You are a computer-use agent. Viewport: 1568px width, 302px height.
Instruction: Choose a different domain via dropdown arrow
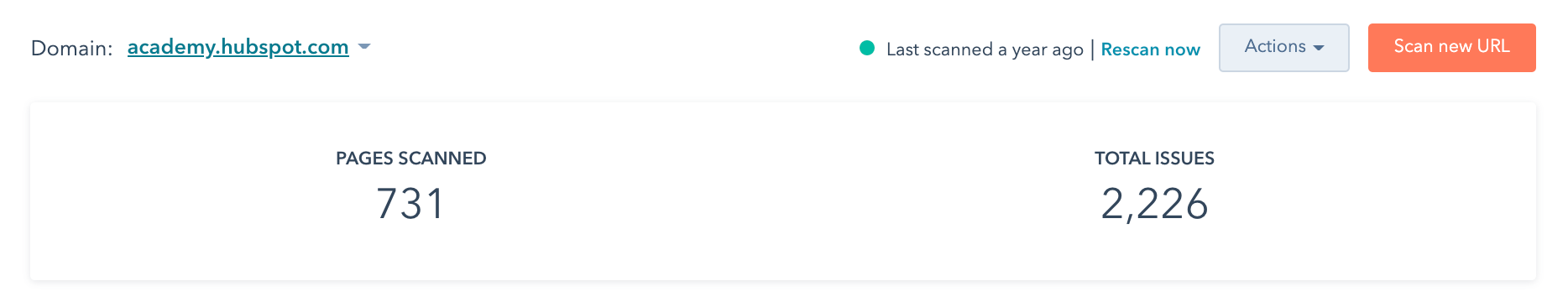pyautogui.click(x=364, y=47)
